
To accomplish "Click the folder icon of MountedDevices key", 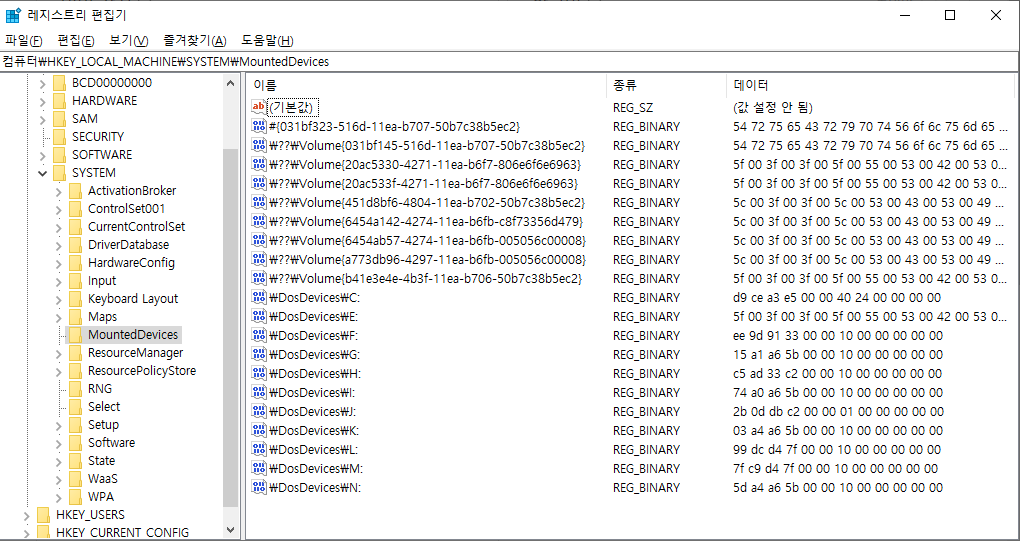I will 76,335.
